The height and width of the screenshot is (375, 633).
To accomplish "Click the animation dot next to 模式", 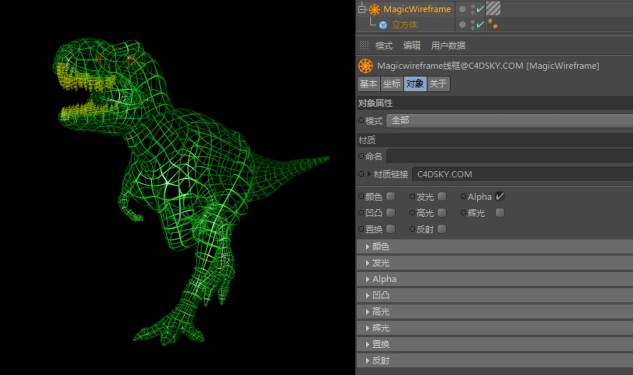I will [x=361, y=120].
